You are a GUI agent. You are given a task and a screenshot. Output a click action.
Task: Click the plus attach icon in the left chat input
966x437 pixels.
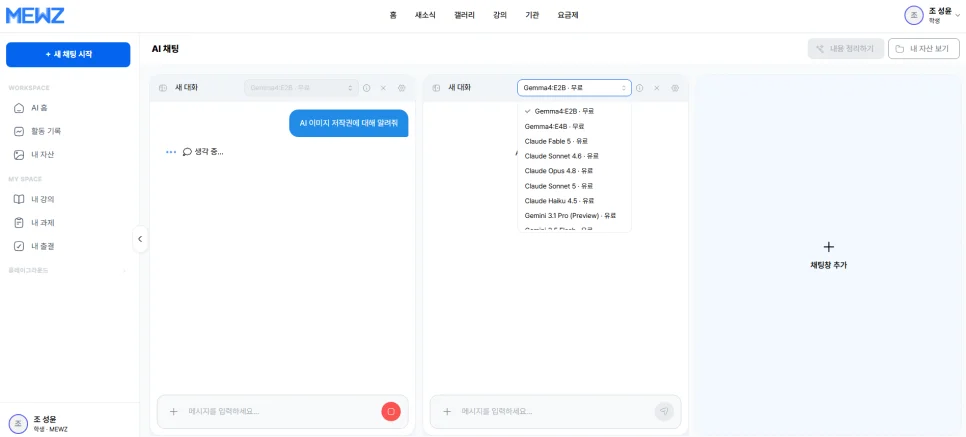[x=173, y=411]
